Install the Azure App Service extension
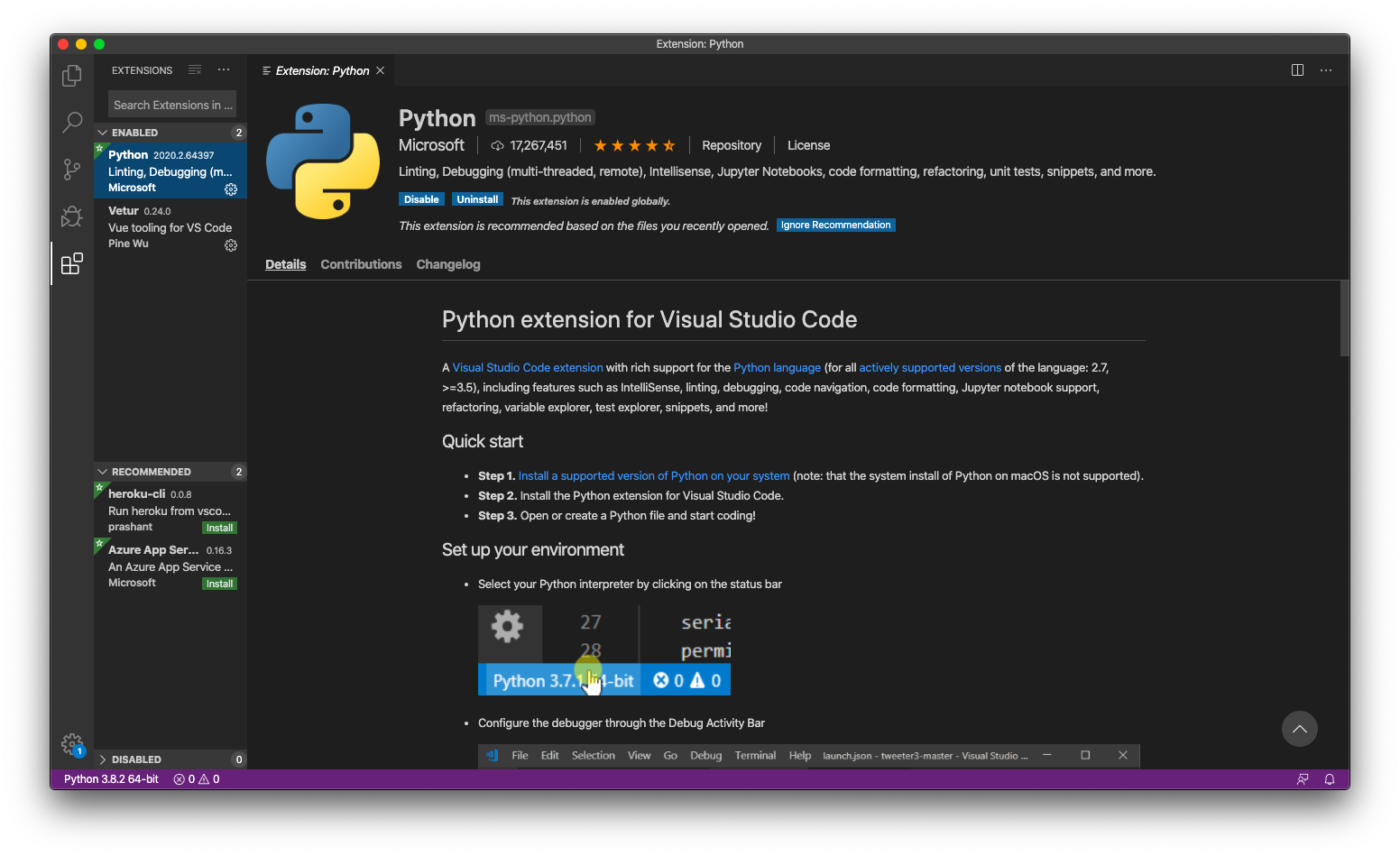The height and width of the screenshot is (856, 1400). tap(219, 584)
